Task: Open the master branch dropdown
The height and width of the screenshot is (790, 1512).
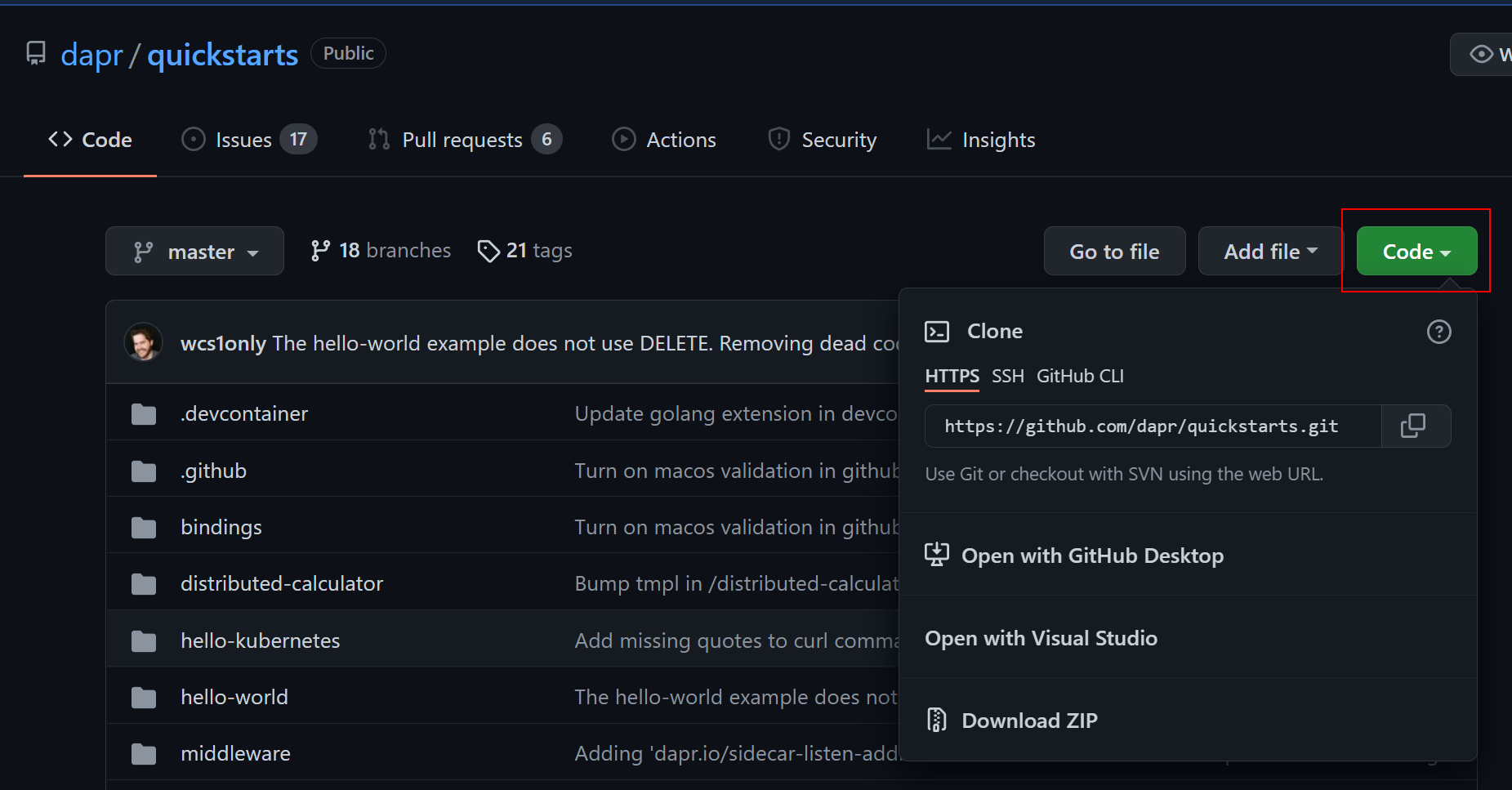Action: pos(194,251)
